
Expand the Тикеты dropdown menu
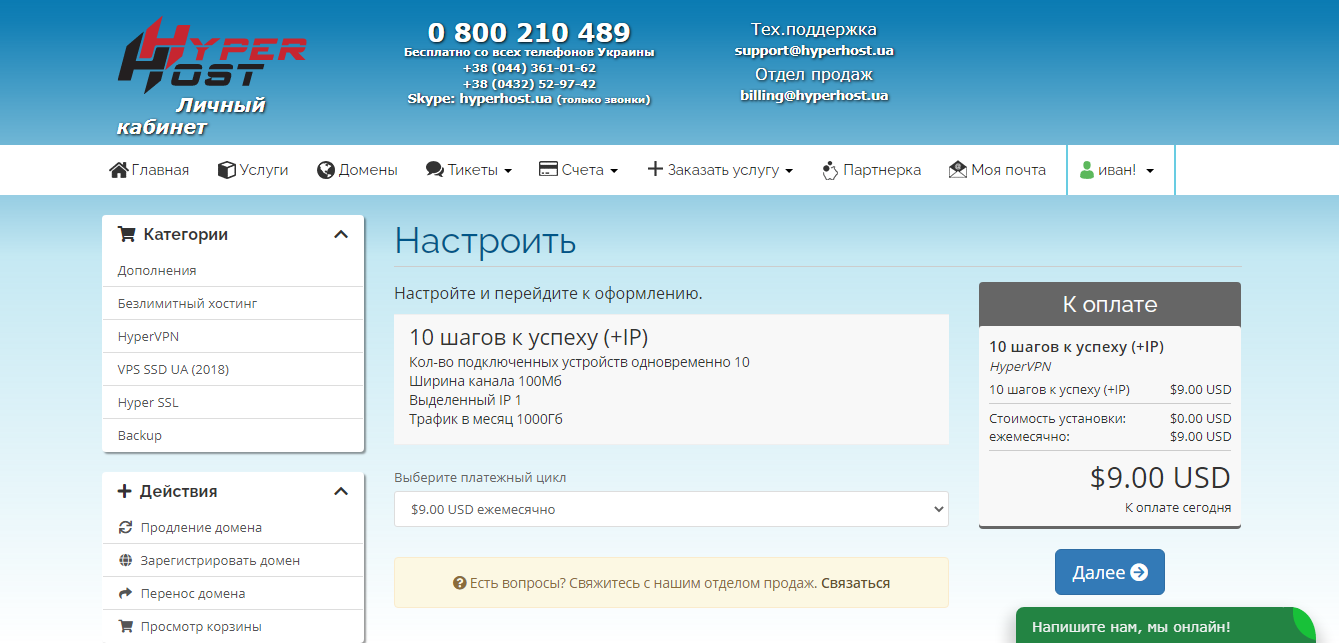point(469,170)
